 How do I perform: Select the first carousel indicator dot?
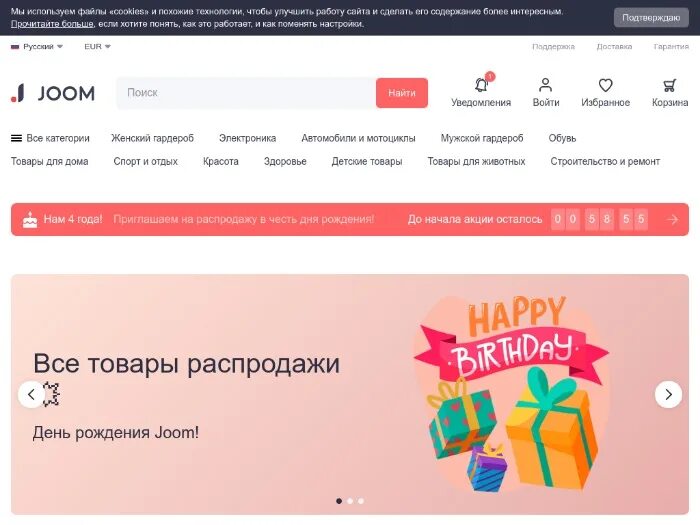click(339, 501)
